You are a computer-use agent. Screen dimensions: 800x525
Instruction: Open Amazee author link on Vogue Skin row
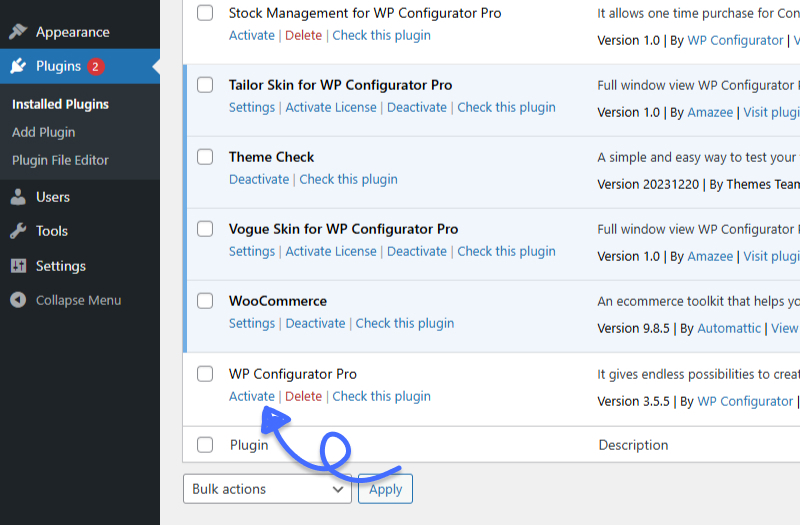tap(710, 256)
